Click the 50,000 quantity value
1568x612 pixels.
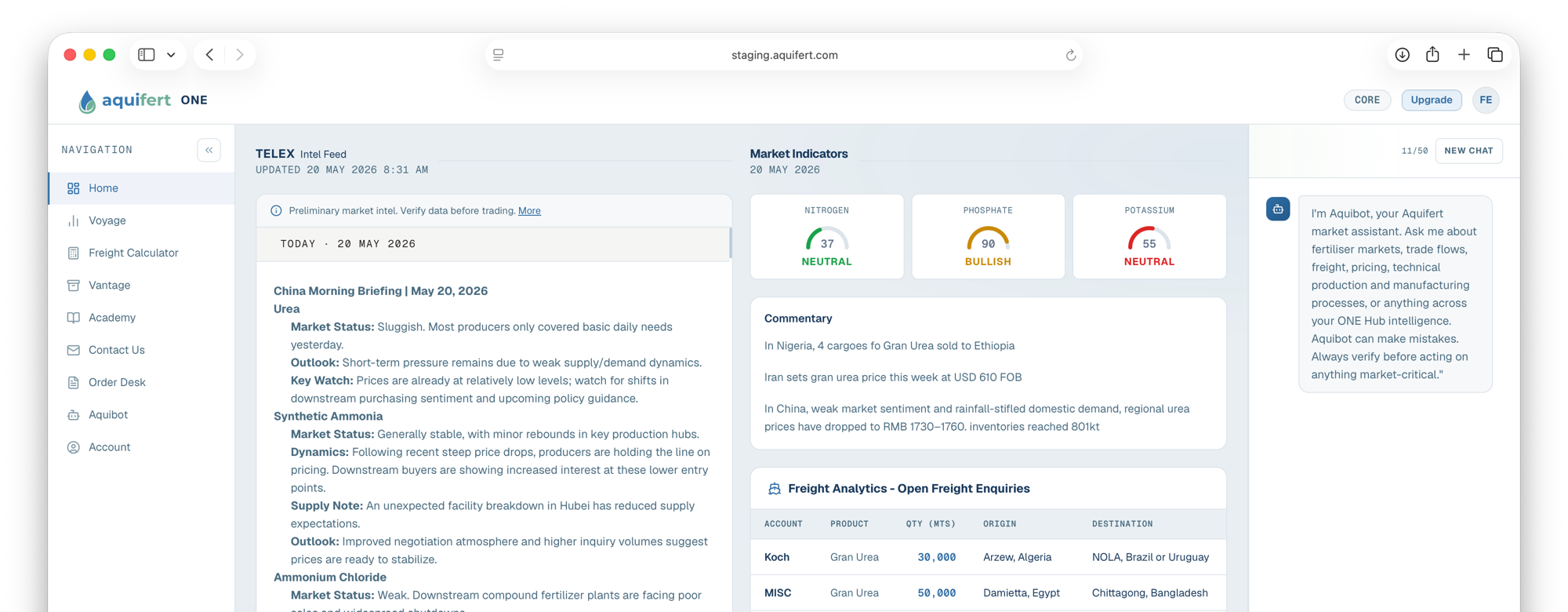pyautogui.click(x=937, y=593)
